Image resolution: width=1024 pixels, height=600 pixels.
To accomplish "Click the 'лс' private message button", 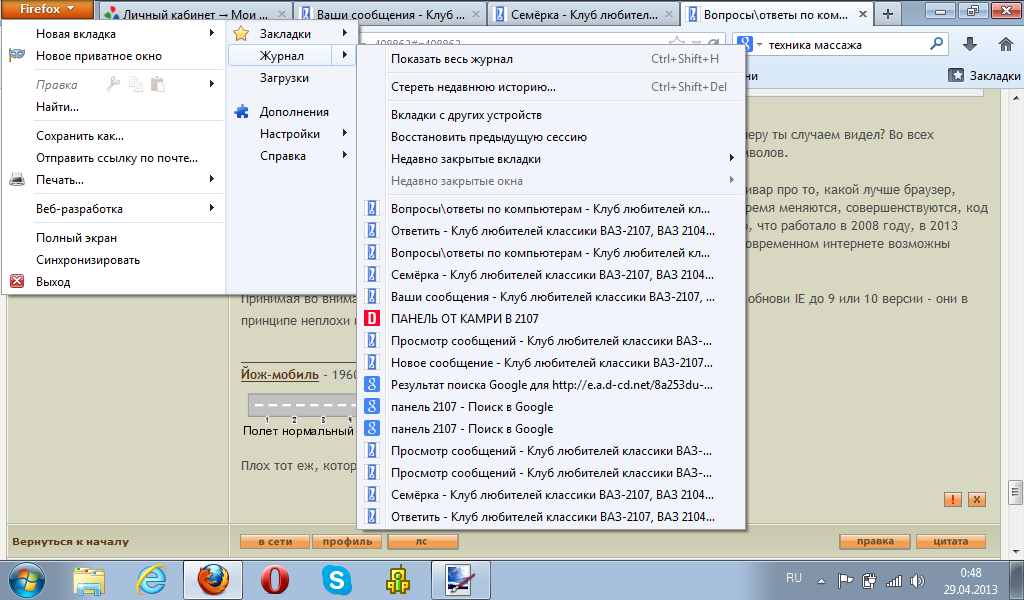I will click(x=423, y=541).
